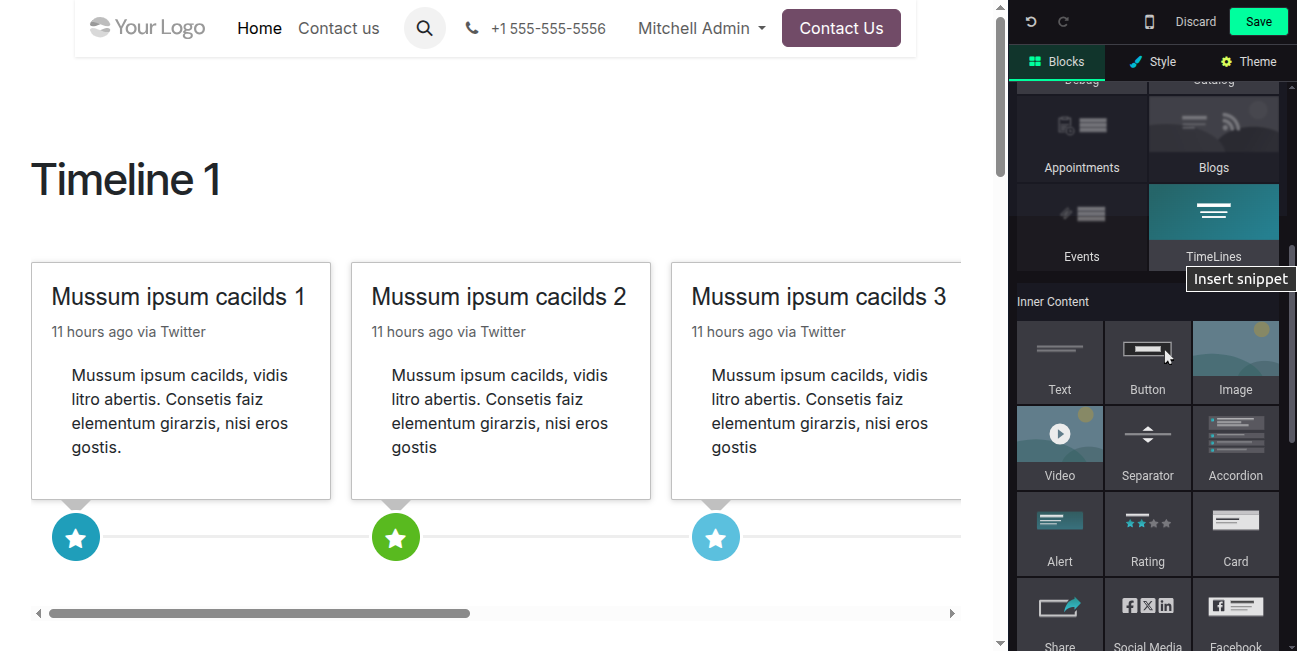Select the Share snippet
This screenshot has width=1297, height=651.
(x=1060, y=615)
